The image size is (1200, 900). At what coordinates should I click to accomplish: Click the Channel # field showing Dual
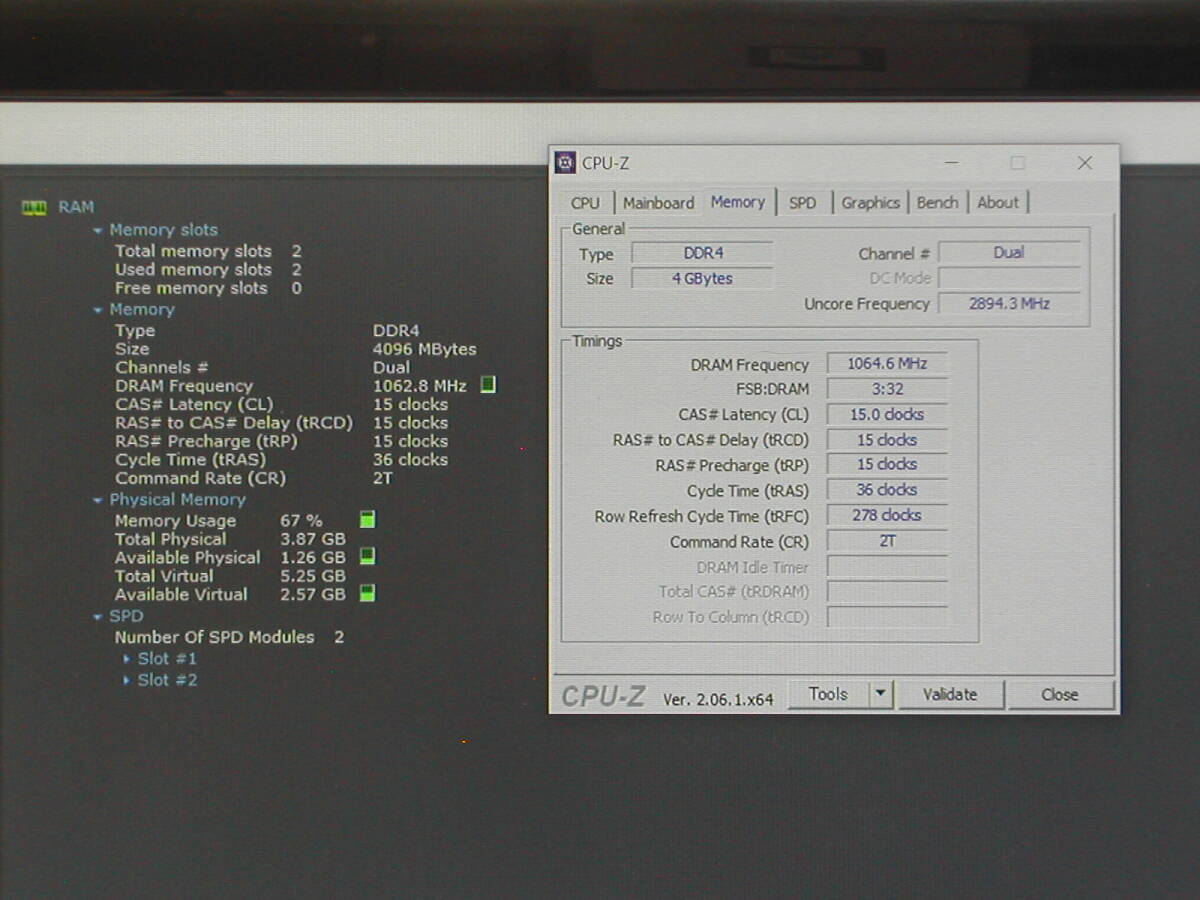pyautogui.click(x=1009, y=253)
